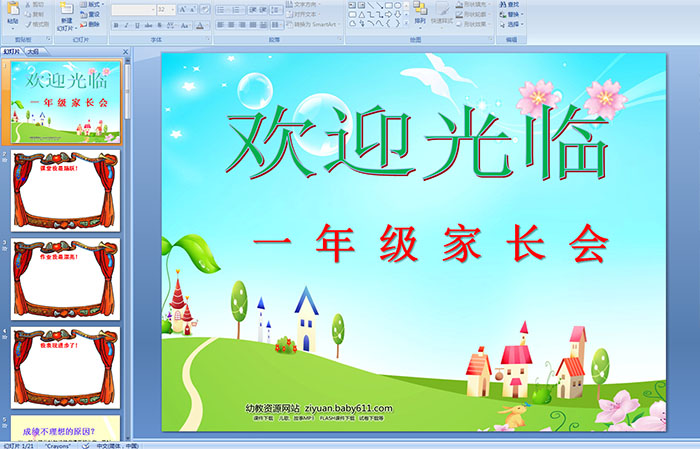Click the Clear Formatting eraser icon
Screen dimensions: 700x449
click(205, 9)
